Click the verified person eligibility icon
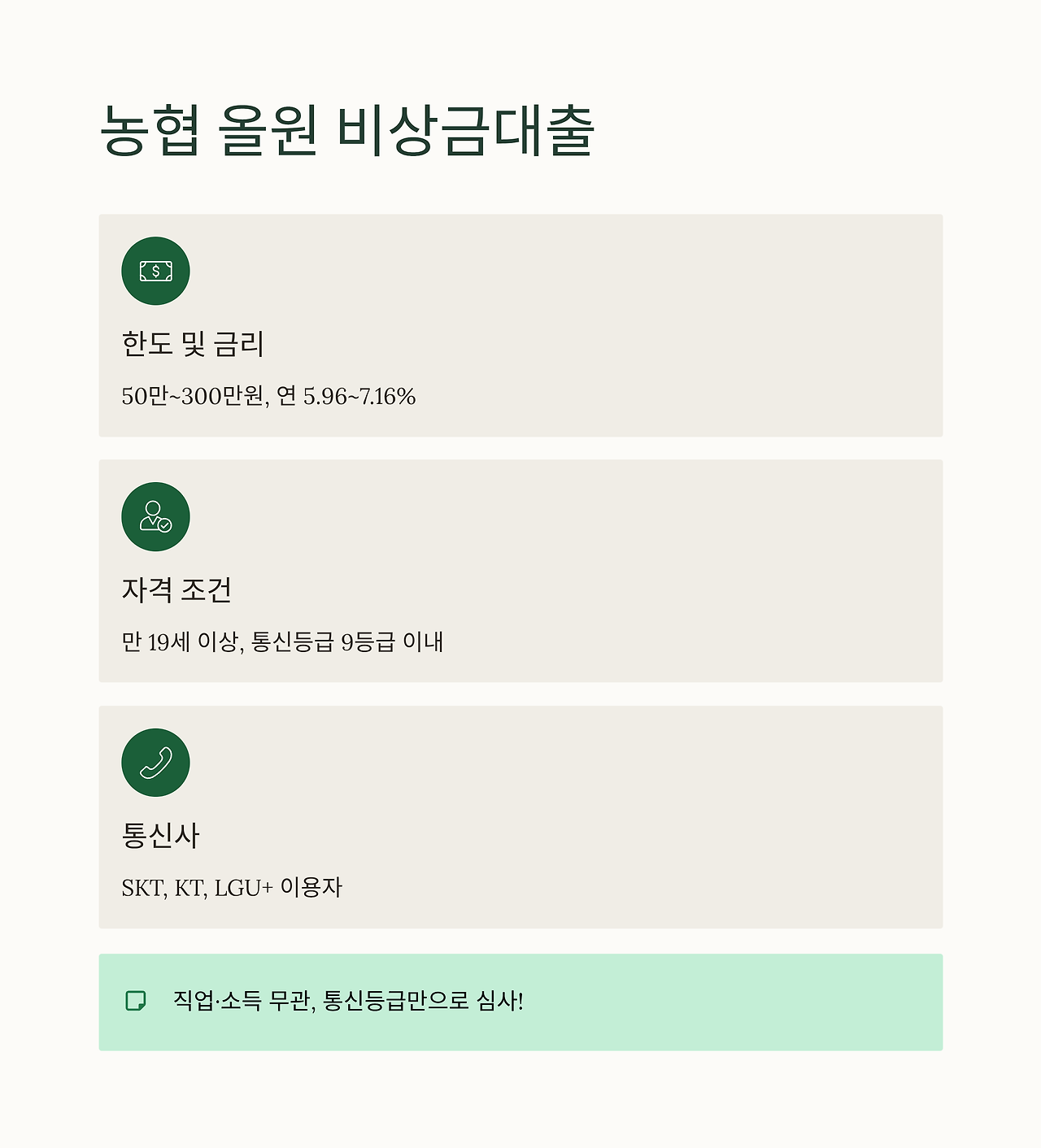1041x1148 pixels. coord(155,517)
